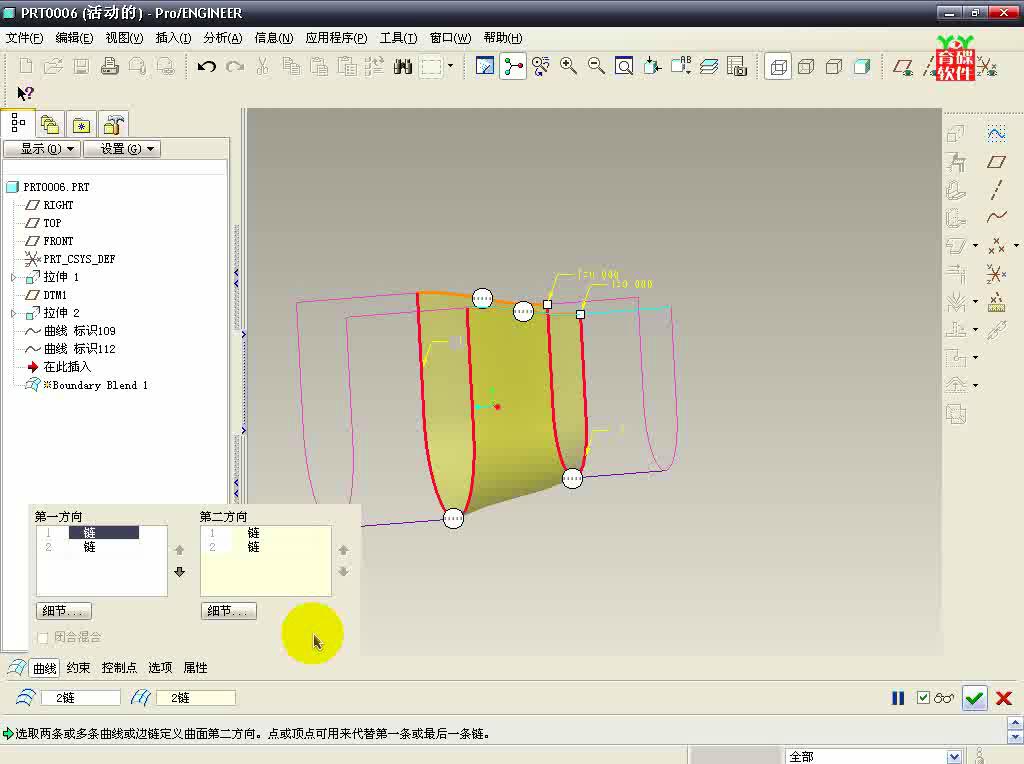Open the 显示 dropdown menu
This screenshot has height=764, width=1024.
click(41, 149)
